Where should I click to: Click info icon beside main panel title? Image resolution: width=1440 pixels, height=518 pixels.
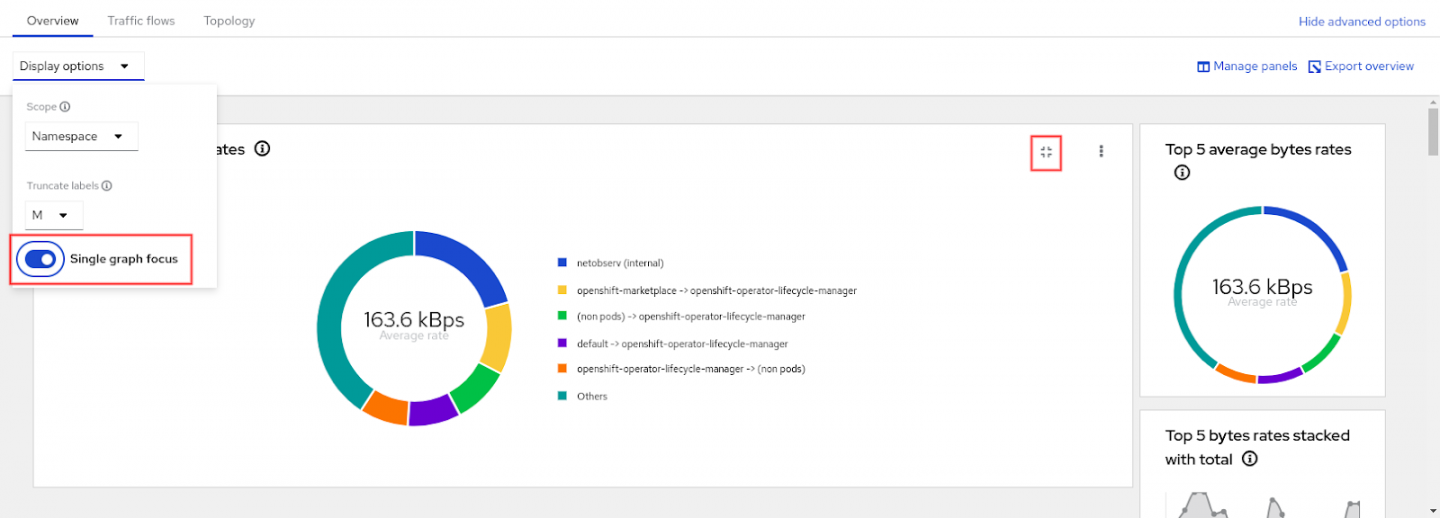pos(262,149)
